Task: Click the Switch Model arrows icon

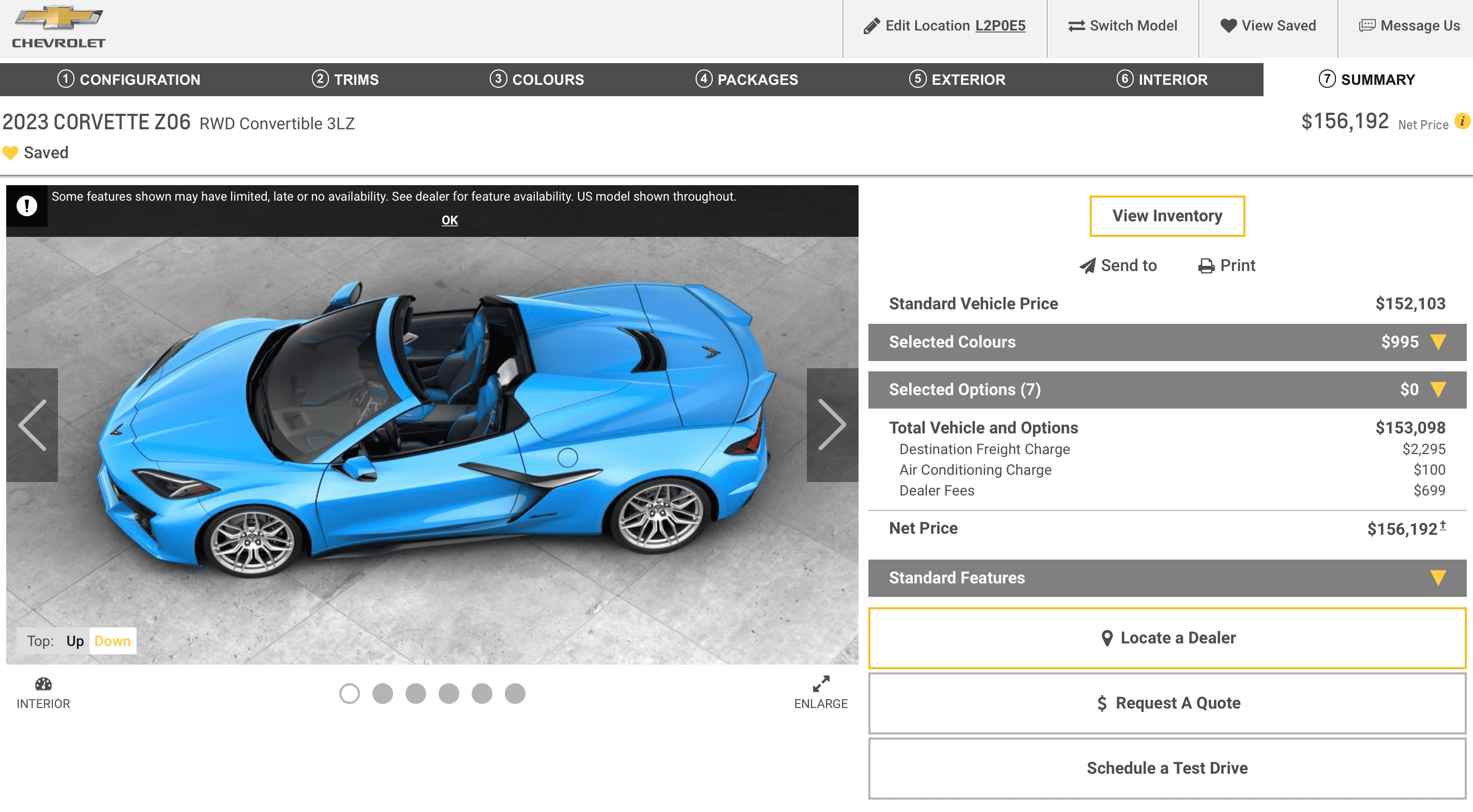Action: [x=1077, y=25]
